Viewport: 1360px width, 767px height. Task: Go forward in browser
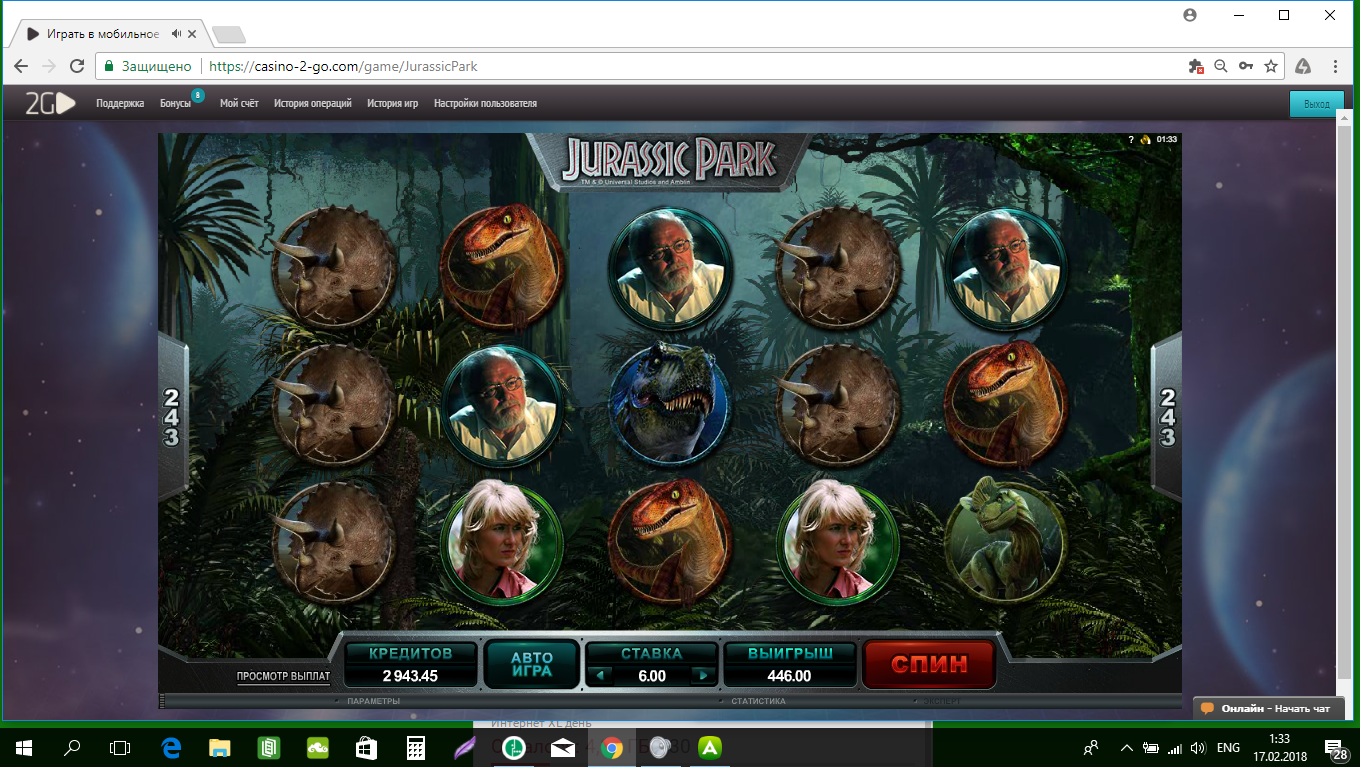(x=49, y=66)
